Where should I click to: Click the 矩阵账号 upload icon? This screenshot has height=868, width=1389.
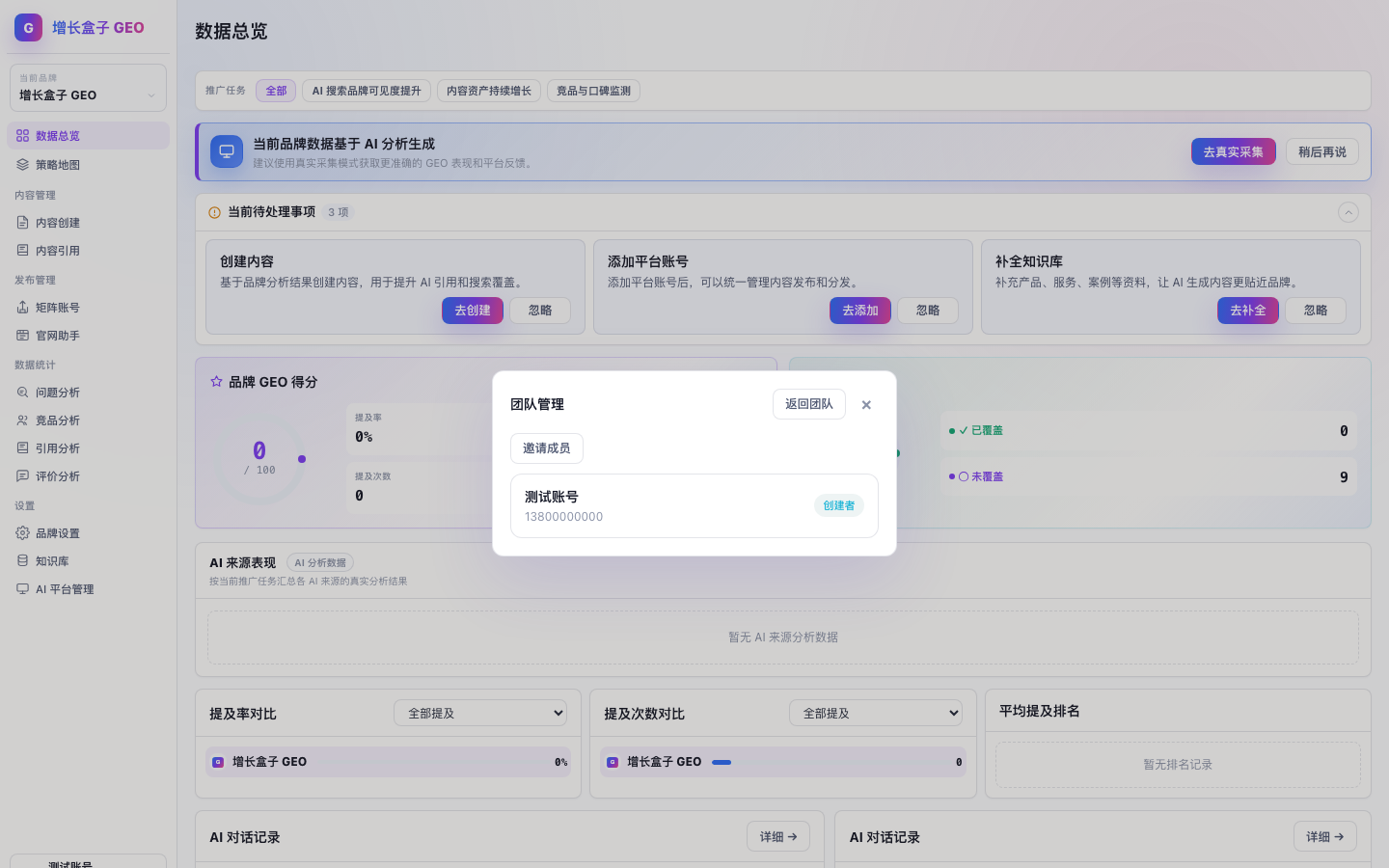22,308
